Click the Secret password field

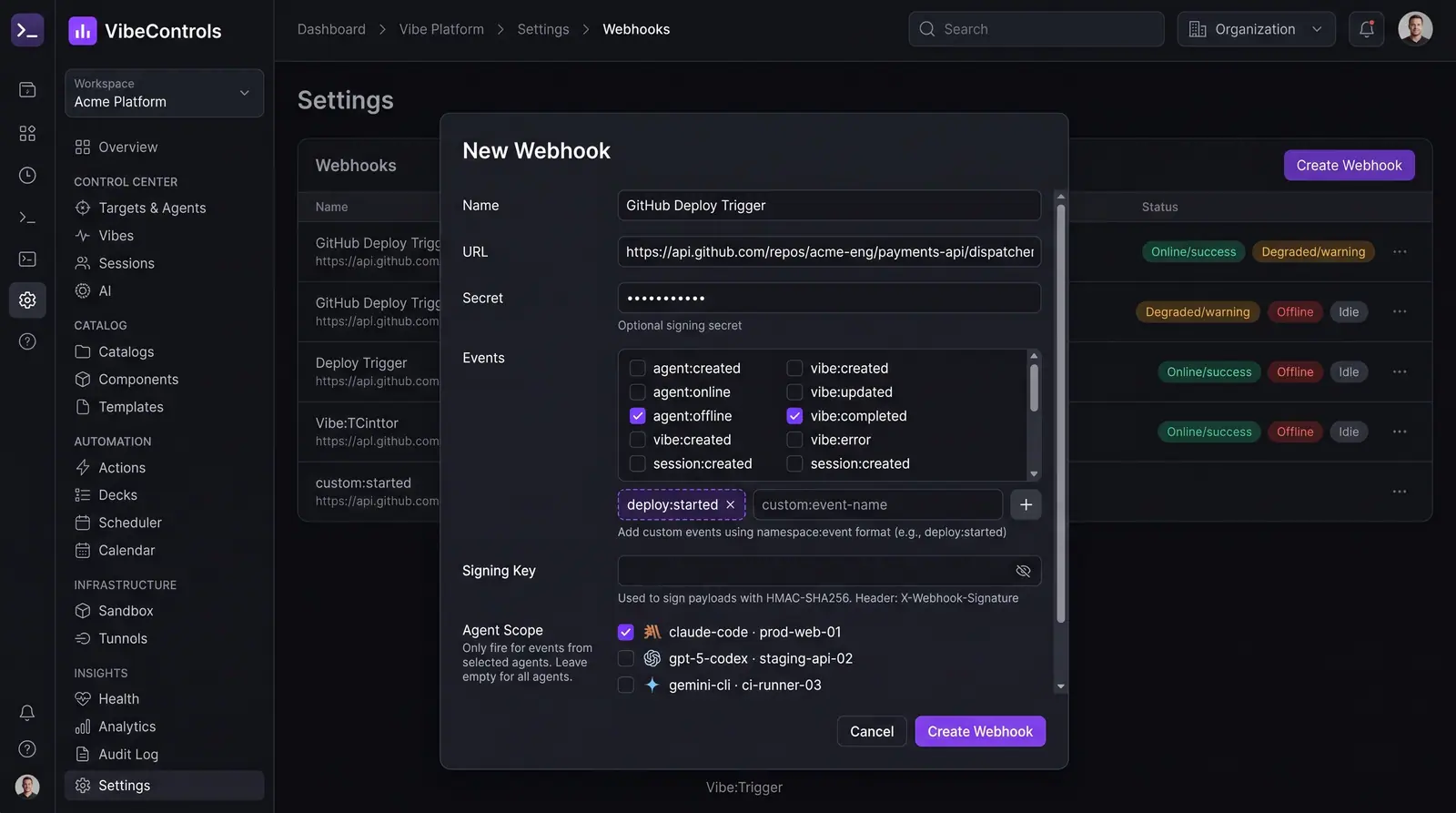(829, 298)
